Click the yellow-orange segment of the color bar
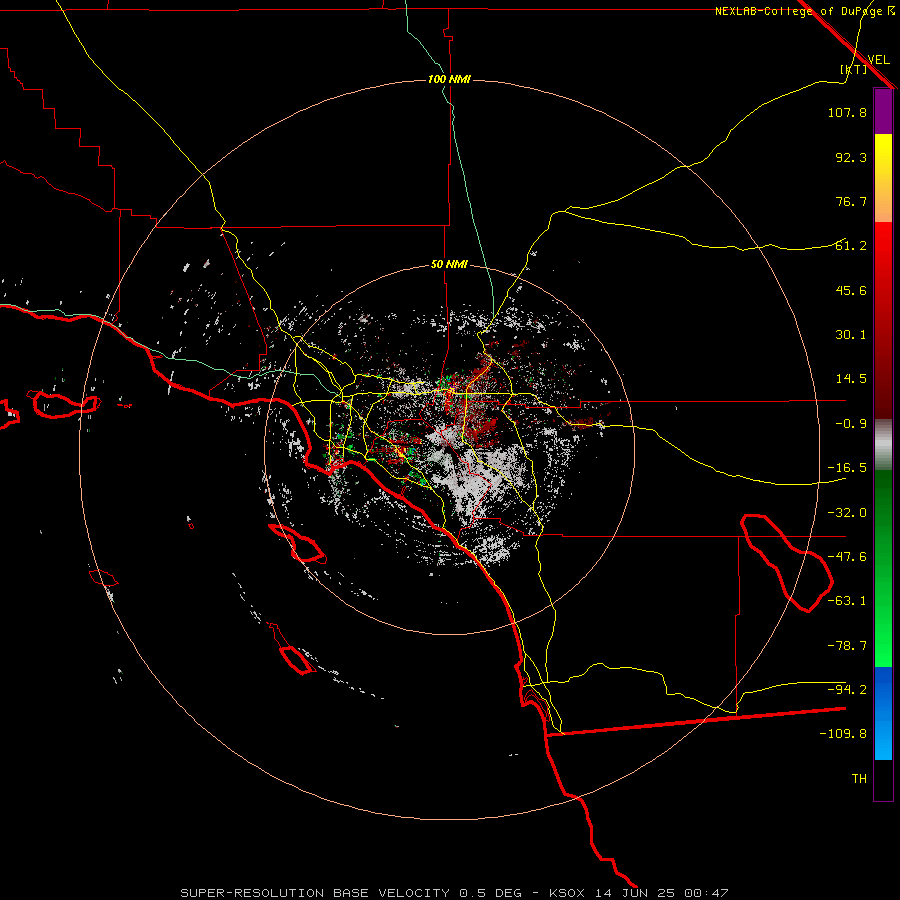The image size is (900, 900). tap(883, 178)
